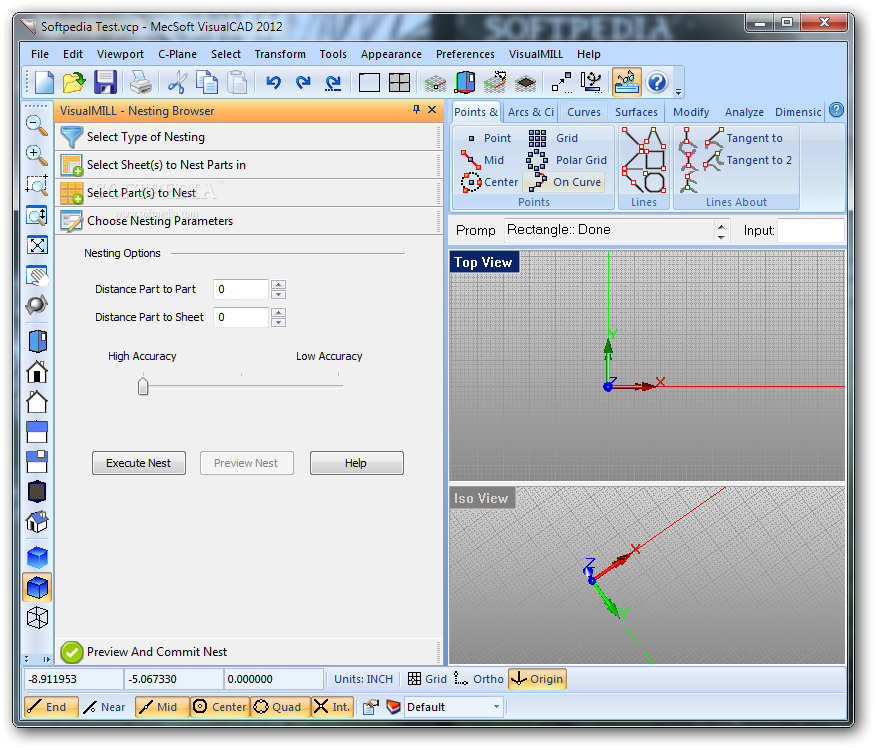Toggle Quad snap
The image size is (875, 748).
coord(280,707)
